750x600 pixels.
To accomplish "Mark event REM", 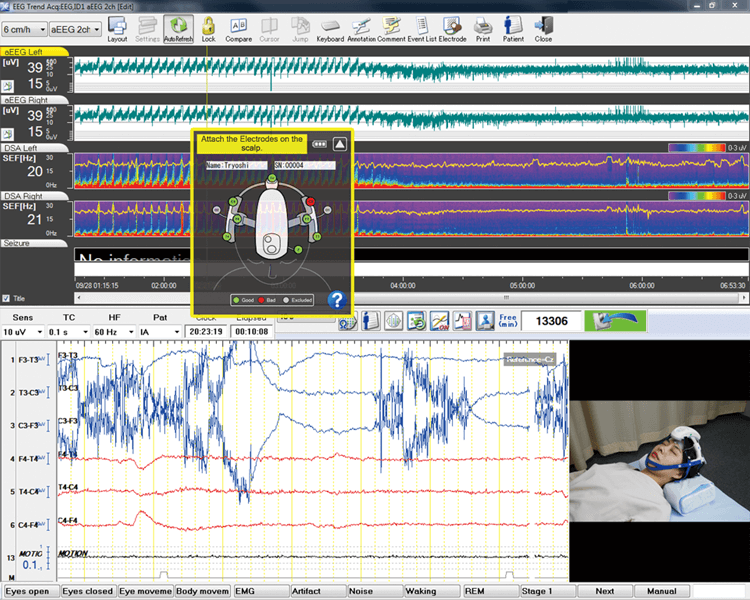I will tap(490, 591).
